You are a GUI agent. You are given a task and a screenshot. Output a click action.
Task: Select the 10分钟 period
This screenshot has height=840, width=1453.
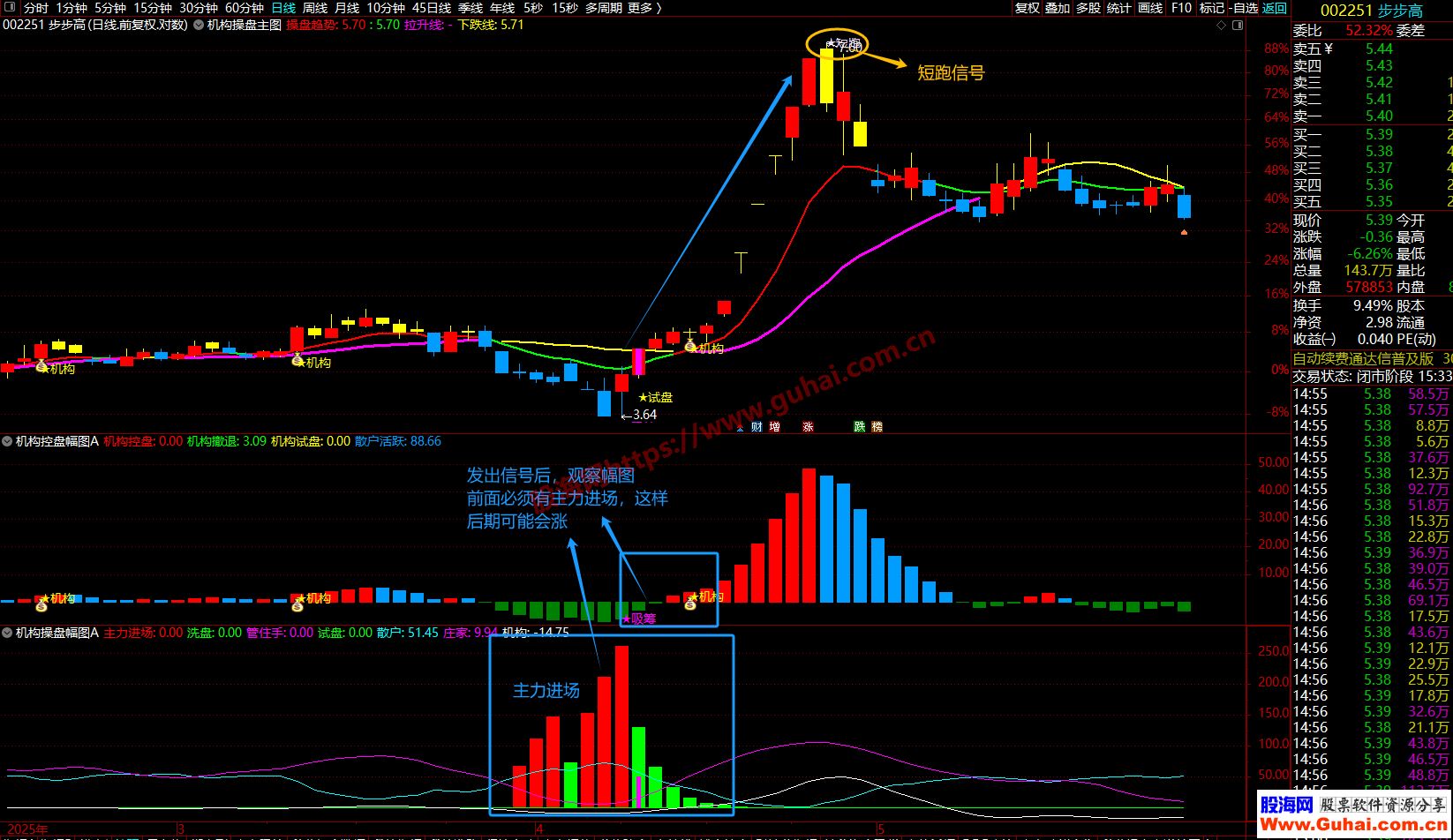[386, 8]
